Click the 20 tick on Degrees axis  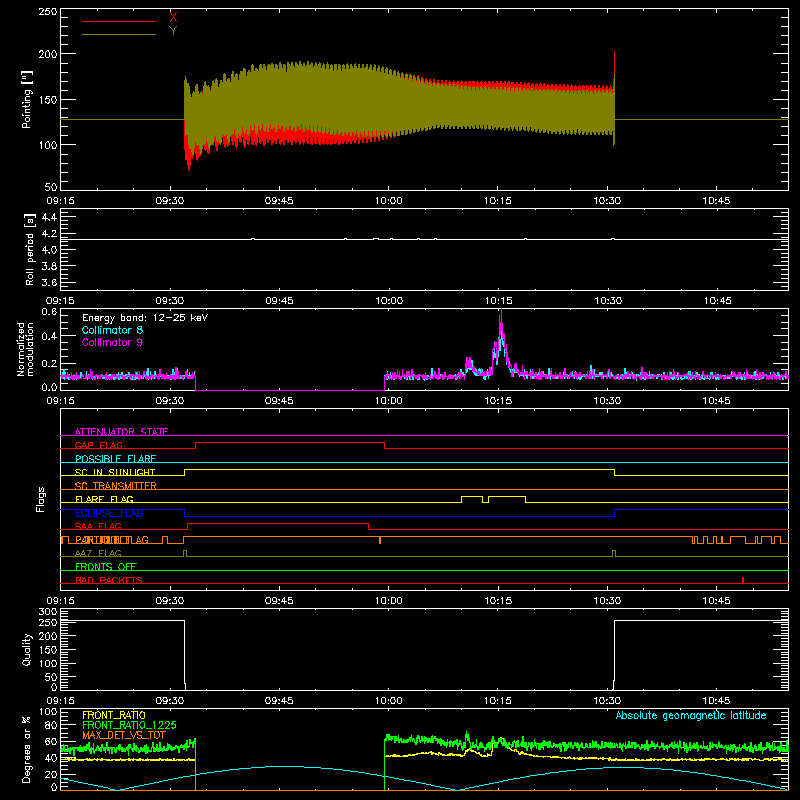51,774
